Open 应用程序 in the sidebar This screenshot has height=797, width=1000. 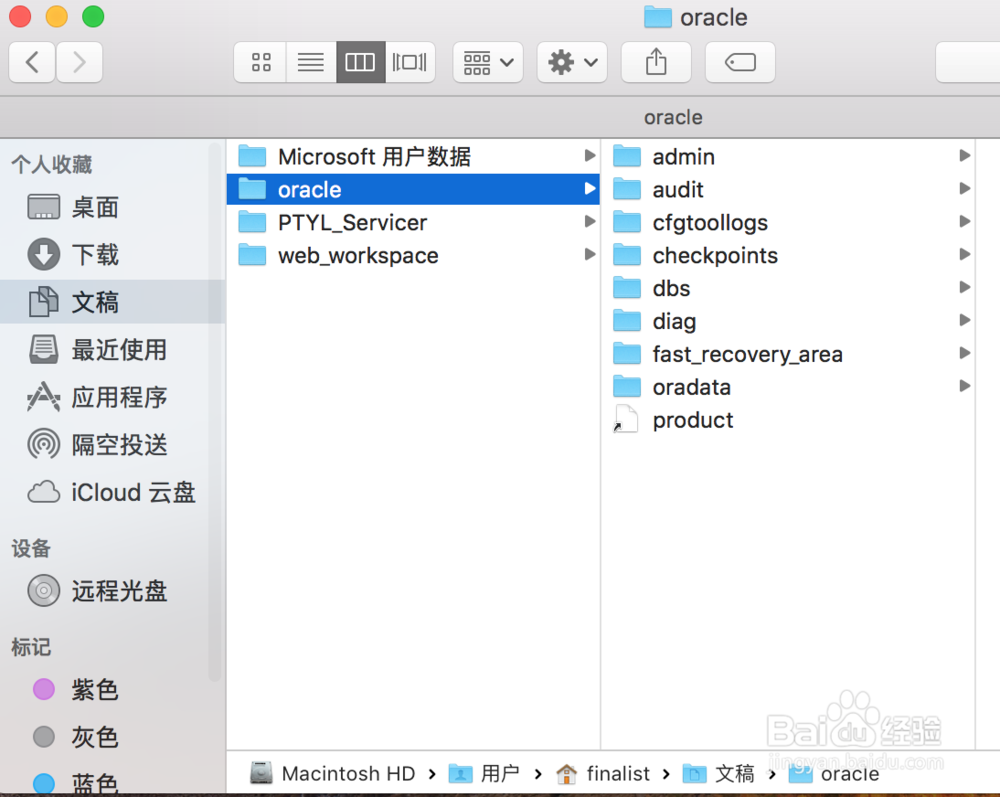(112, 397)
